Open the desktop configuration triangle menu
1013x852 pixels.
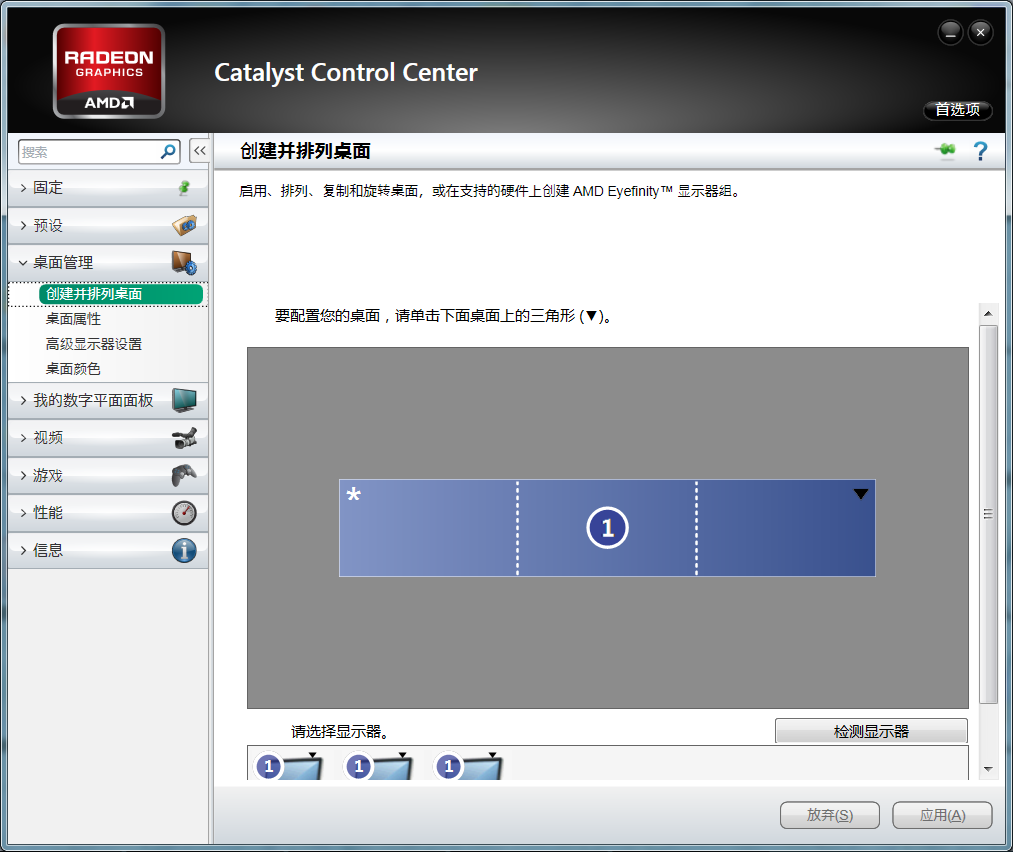861,494
